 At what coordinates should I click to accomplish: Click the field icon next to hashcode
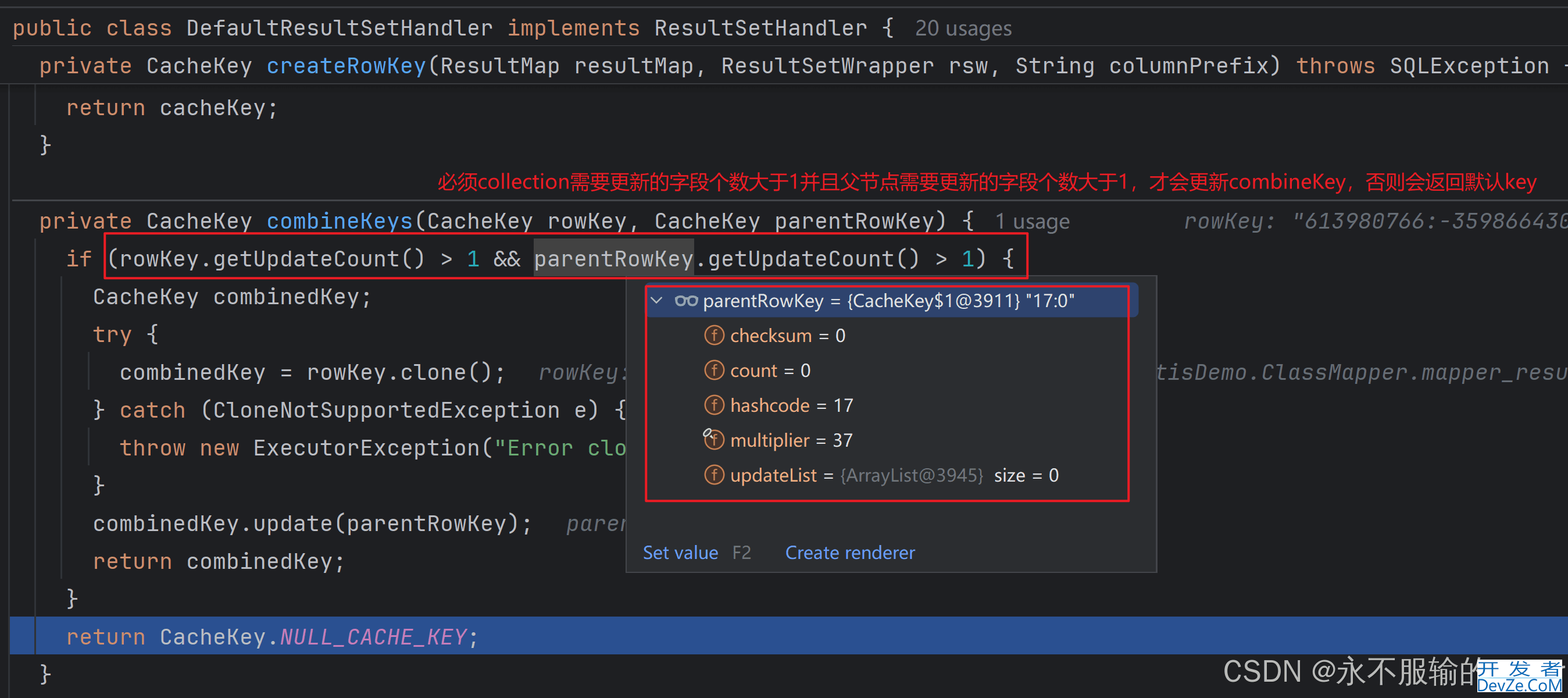(714, 405)
